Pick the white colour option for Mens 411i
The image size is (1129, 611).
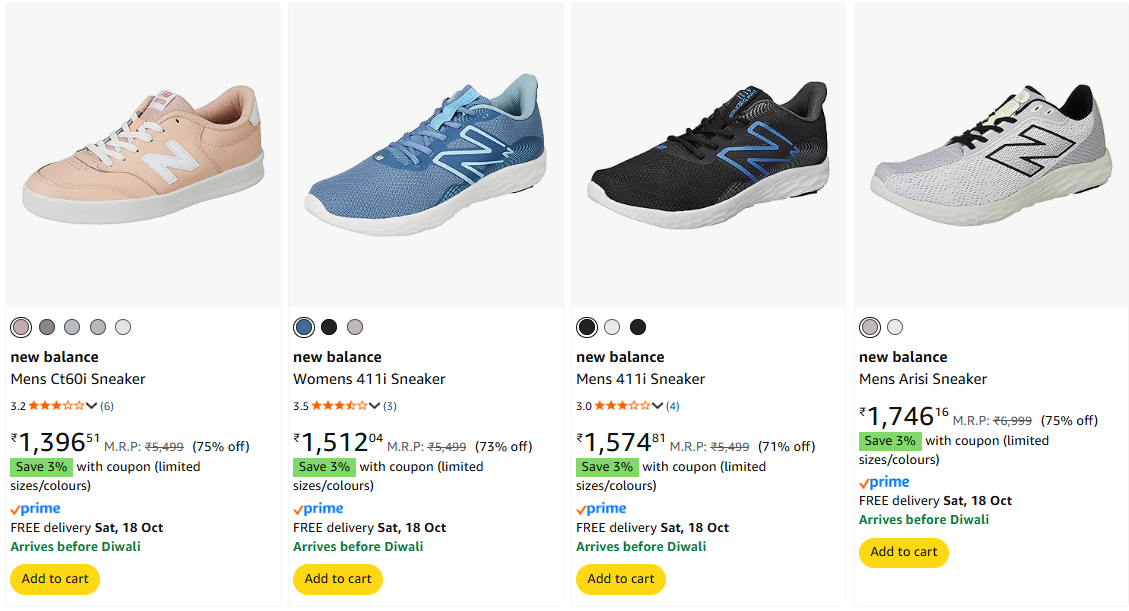[x=612, y=327]
